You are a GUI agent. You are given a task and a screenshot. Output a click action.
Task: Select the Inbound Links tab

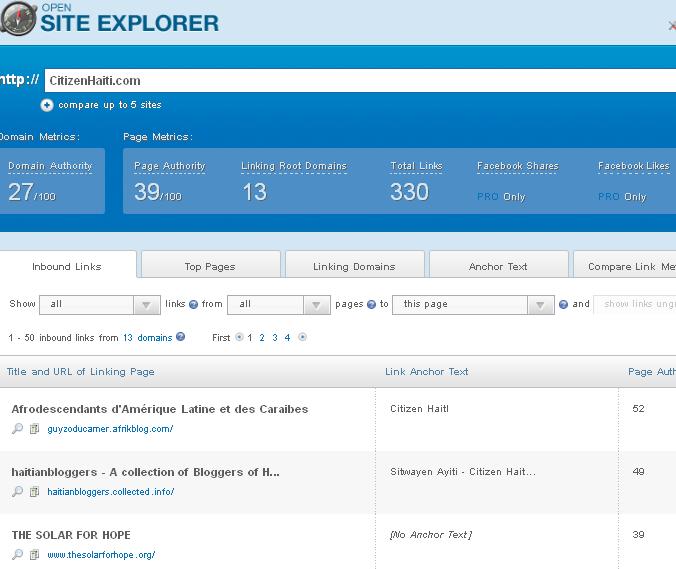(67, 266)
